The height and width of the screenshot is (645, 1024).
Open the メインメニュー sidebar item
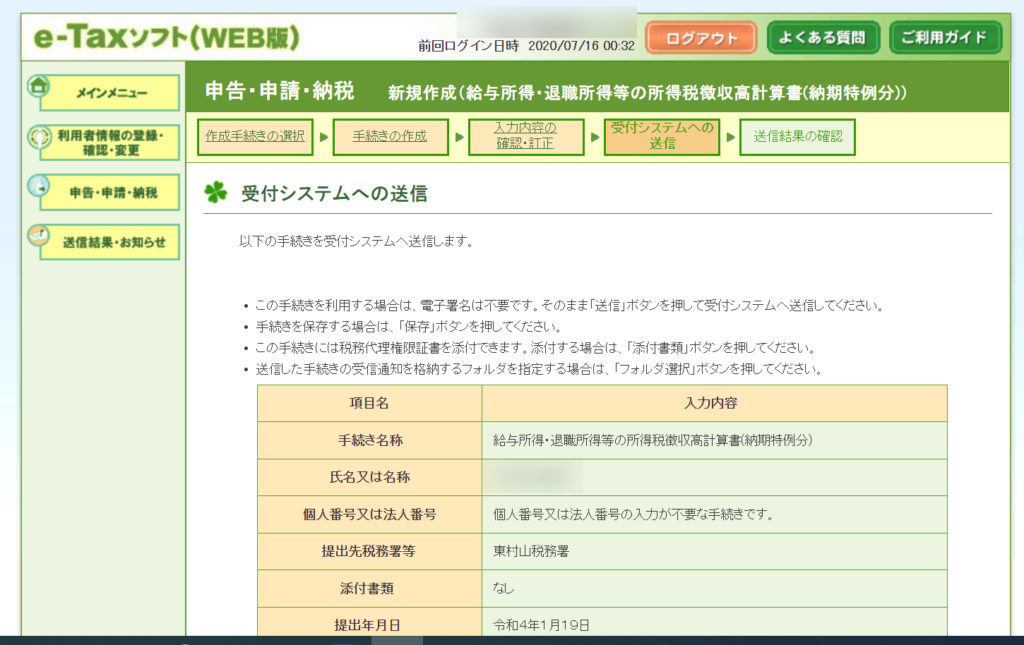point(112,93)
